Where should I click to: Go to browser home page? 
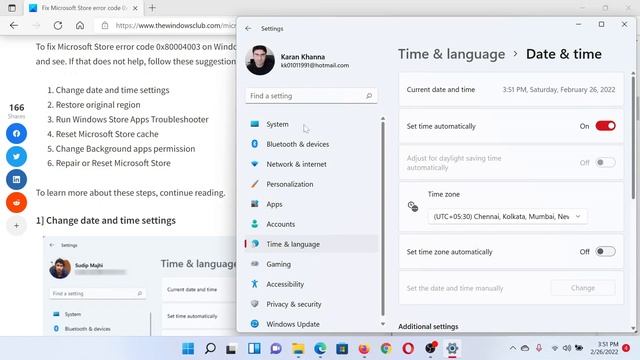point(80,25)
